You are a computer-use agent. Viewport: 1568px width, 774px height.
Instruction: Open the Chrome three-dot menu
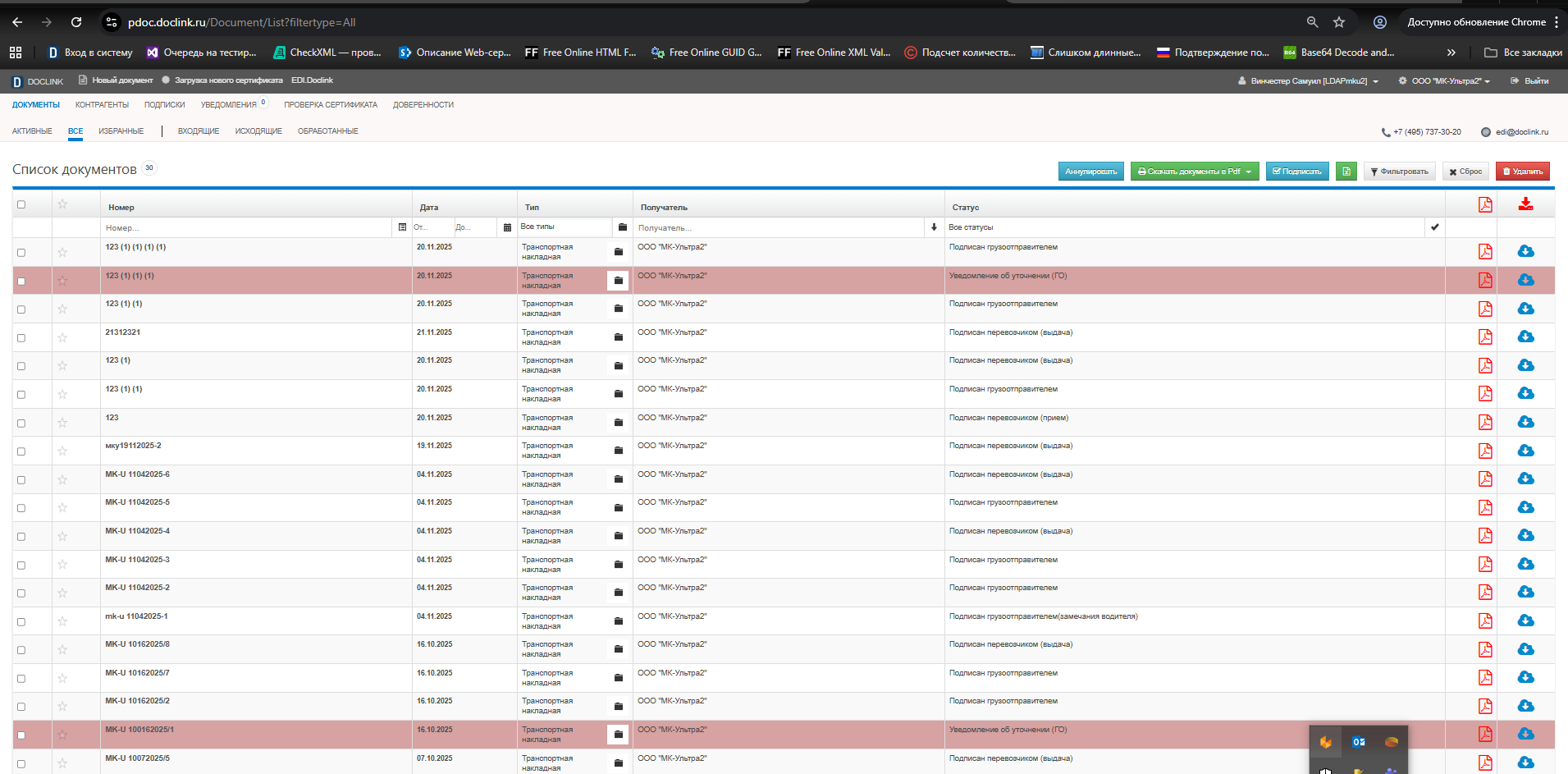pyautogui.click(x=1557, y=22)
